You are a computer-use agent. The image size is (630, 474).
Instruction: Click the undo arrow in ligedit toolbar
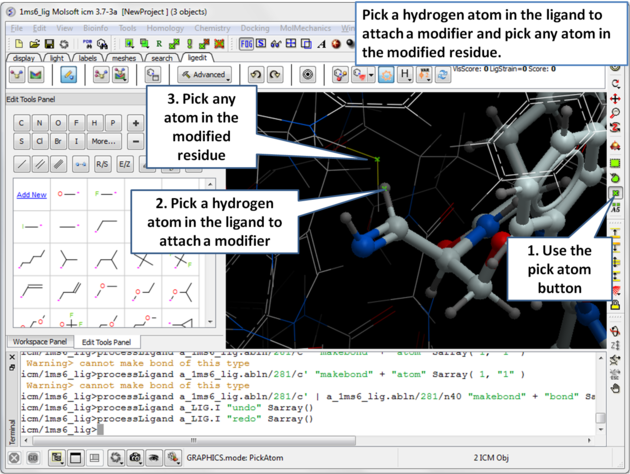255,75
